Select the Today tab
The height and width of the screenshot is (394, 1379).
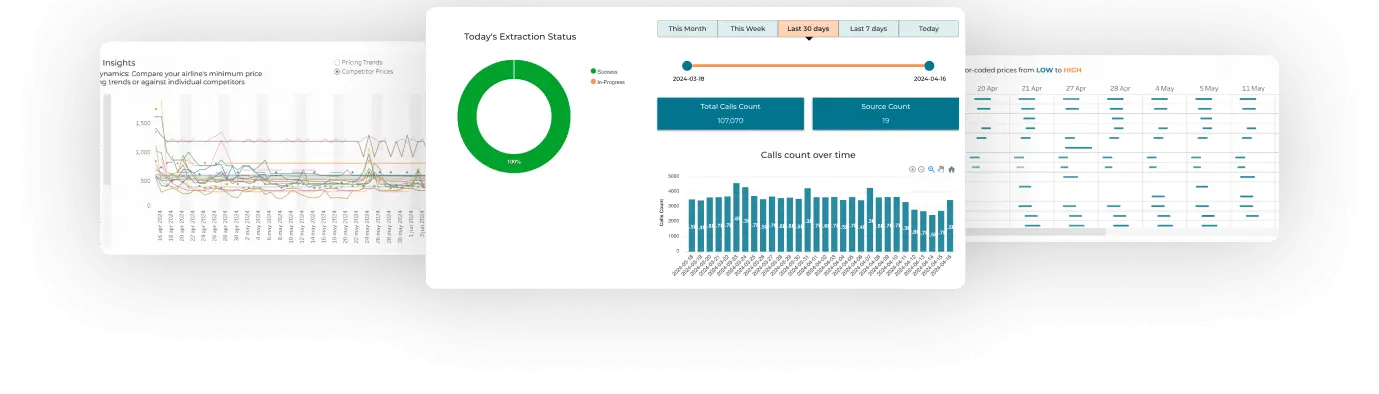(x=929, y=29)
